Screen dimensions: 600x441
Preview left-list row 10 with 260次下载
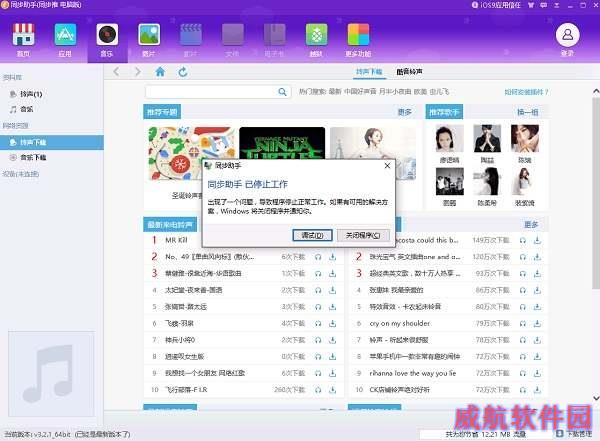(318, 390)
